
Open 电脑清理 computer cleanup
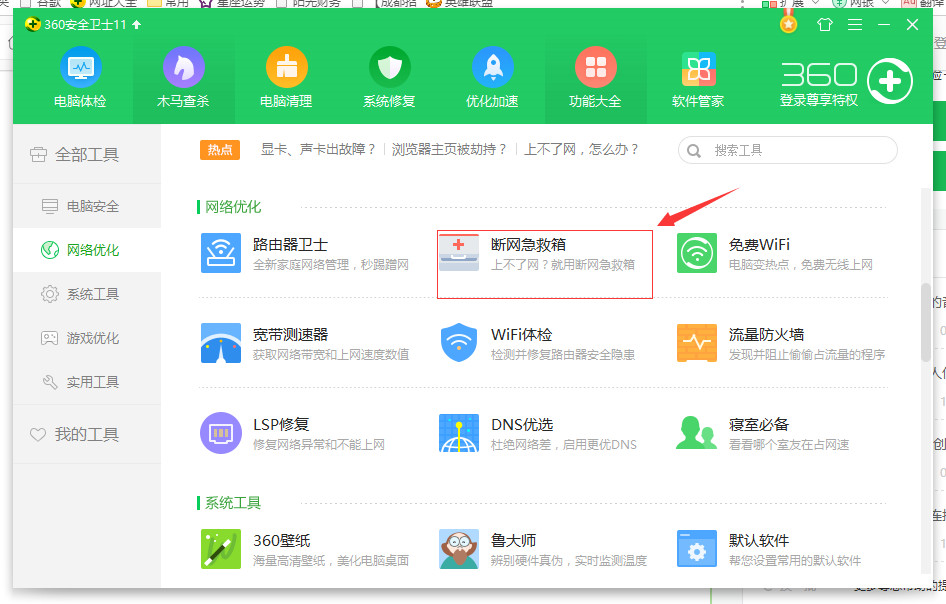click(x=286, y=75)
